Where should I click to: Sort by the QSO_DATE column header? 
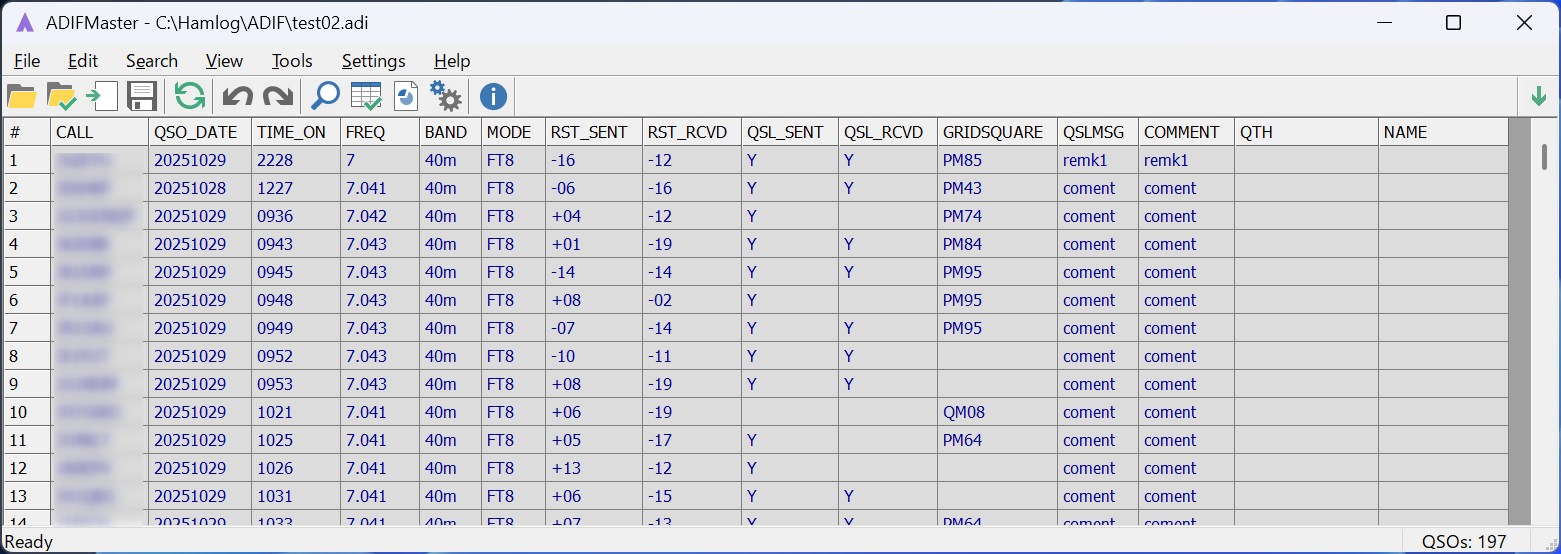pyautogui.click(x=198, y=132)
